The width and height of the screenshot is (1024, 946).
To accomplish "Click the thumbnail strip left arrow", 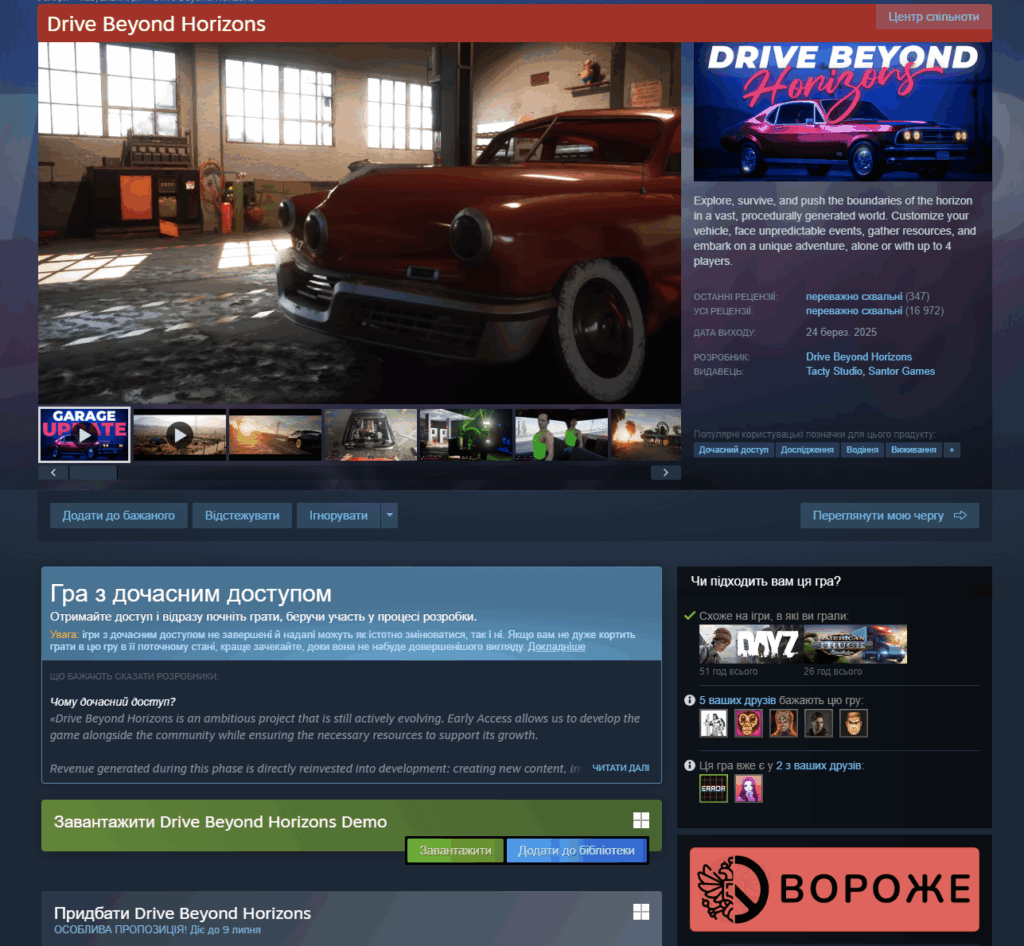I will point(53,472).
